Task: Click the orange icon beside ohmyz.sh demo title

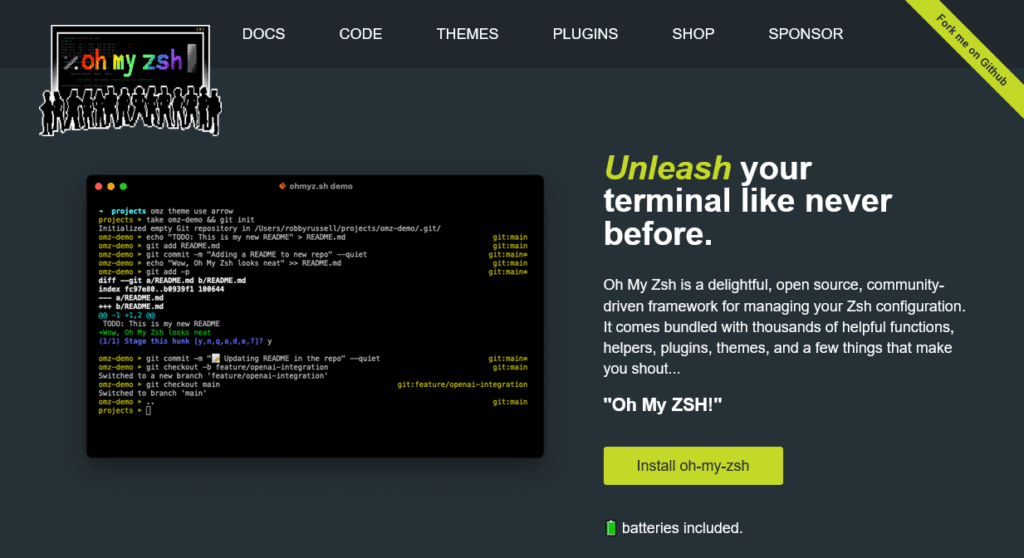Action: [282, 186]
